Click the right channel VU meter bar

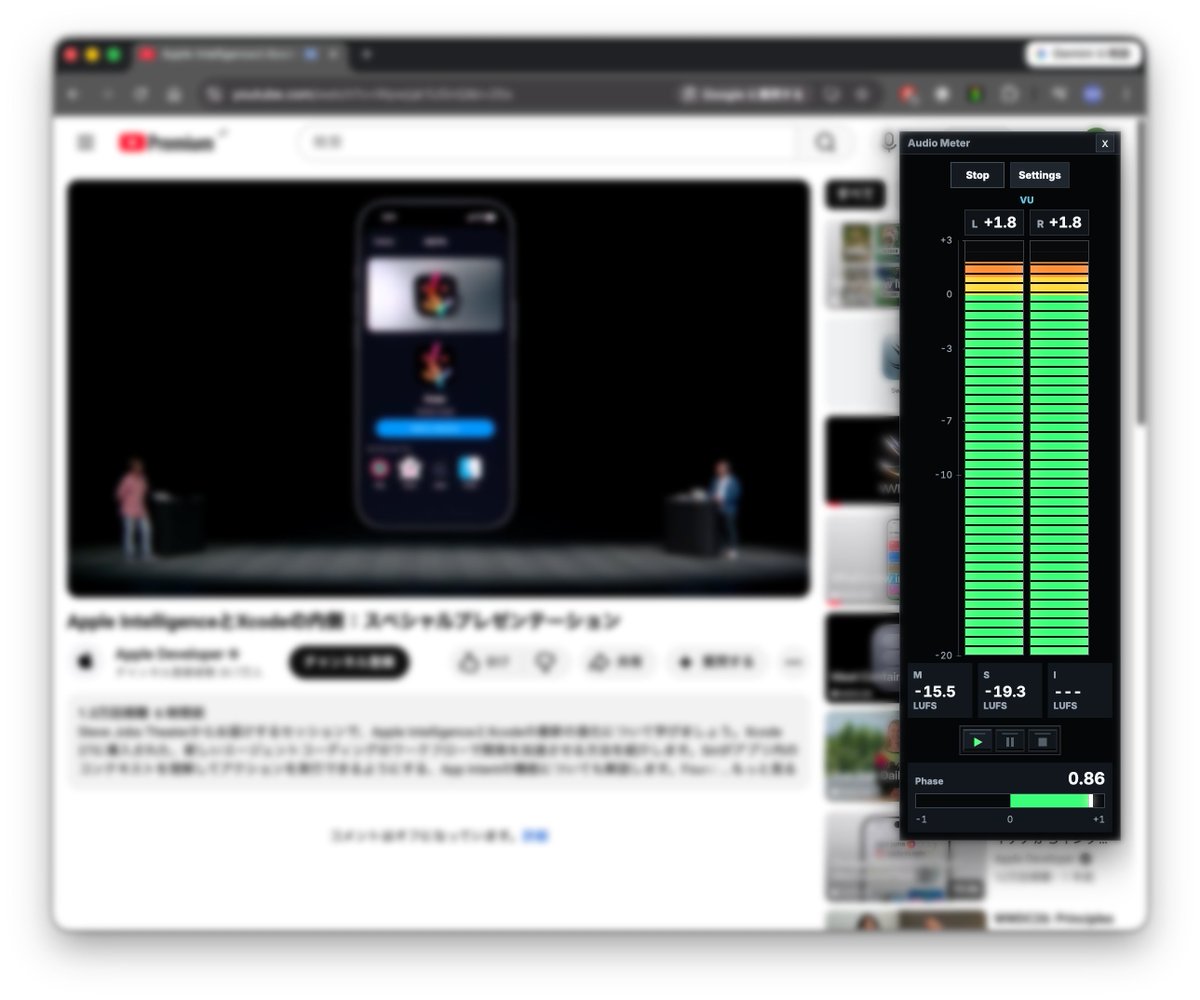click(x=1060, y=448)
